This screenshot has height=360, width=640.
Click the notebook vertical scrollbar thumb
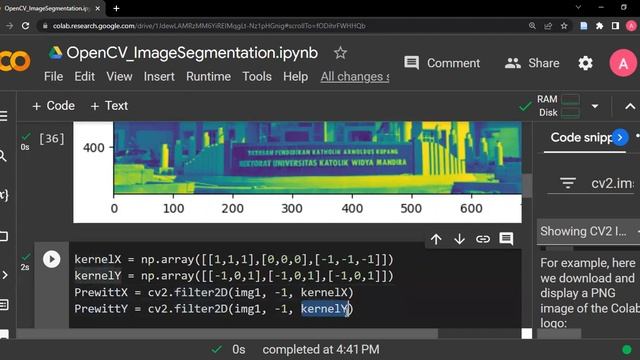pyautogui.click(x=527, y=185)
